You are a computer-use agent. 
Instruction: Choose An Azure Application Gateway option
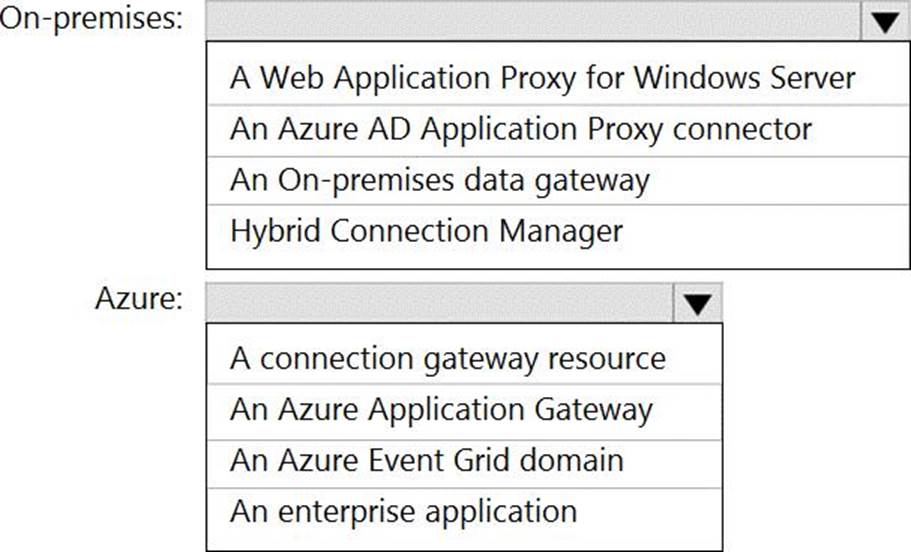coord(441,409)
